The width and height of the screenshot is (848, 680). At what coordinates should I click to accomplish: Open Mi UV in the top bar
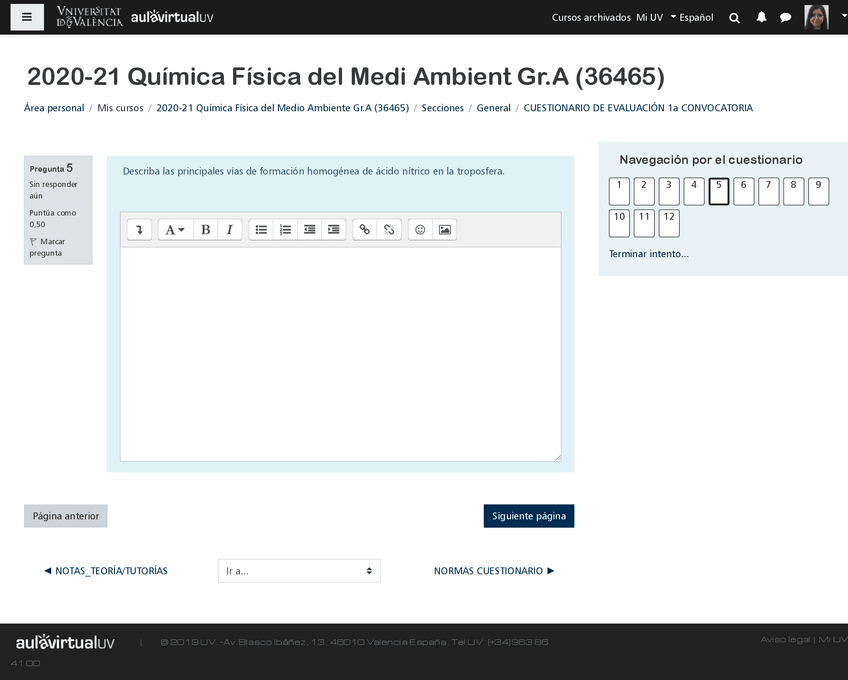(x=650, y=17)
